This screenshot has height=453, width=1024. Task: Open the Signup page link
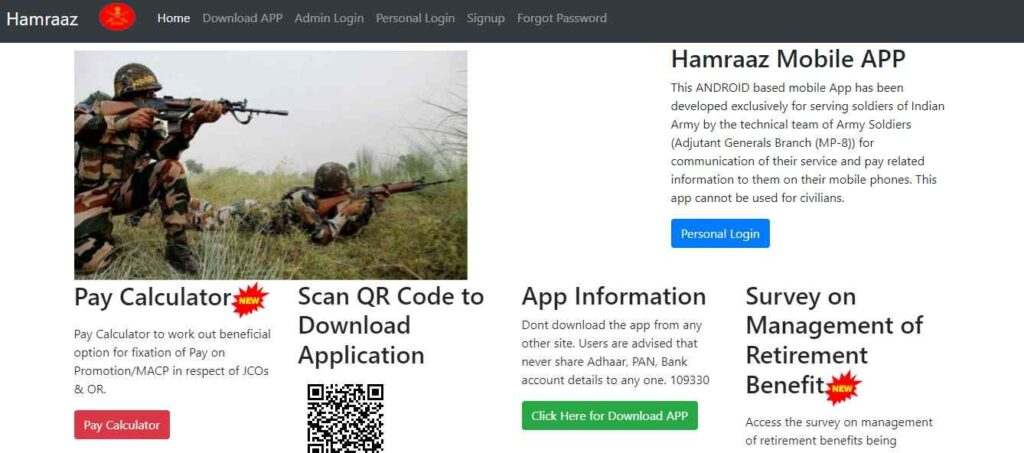[x=486, y=18]
